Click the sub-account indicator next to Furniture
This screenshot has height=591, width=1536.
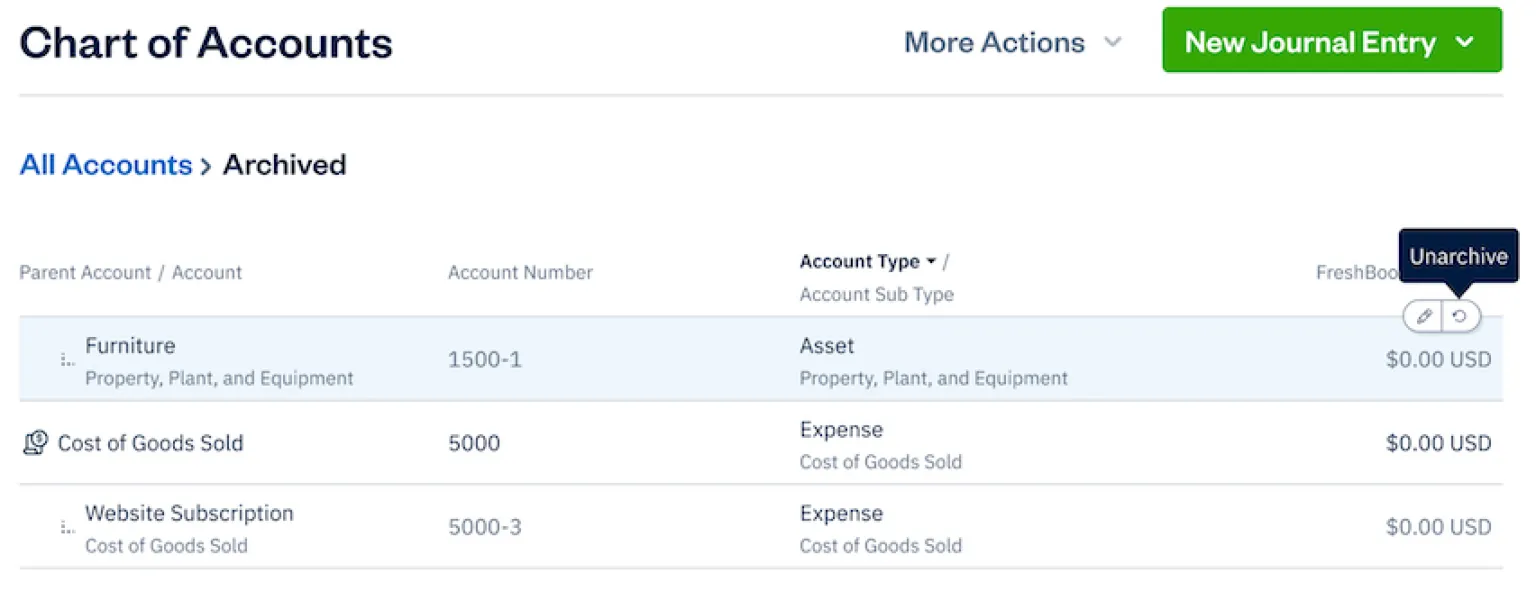pyautogui.click(x=66, y=360)
